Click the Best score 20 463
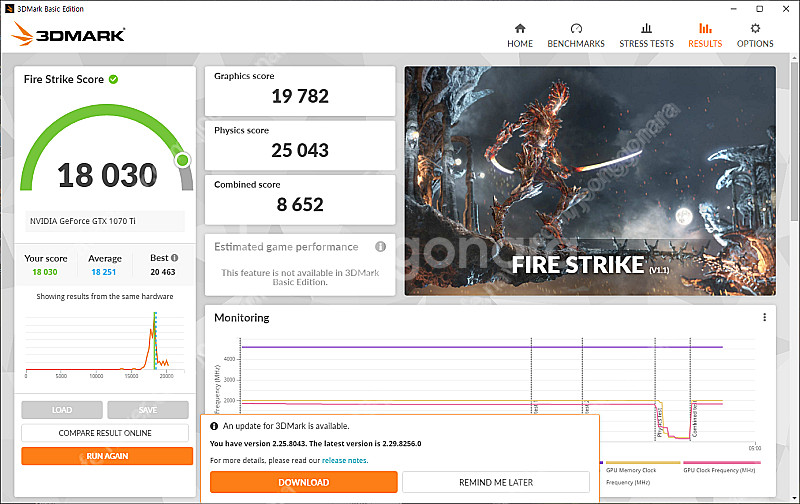The height and width of the screenshot is (504, 800). 163,272
